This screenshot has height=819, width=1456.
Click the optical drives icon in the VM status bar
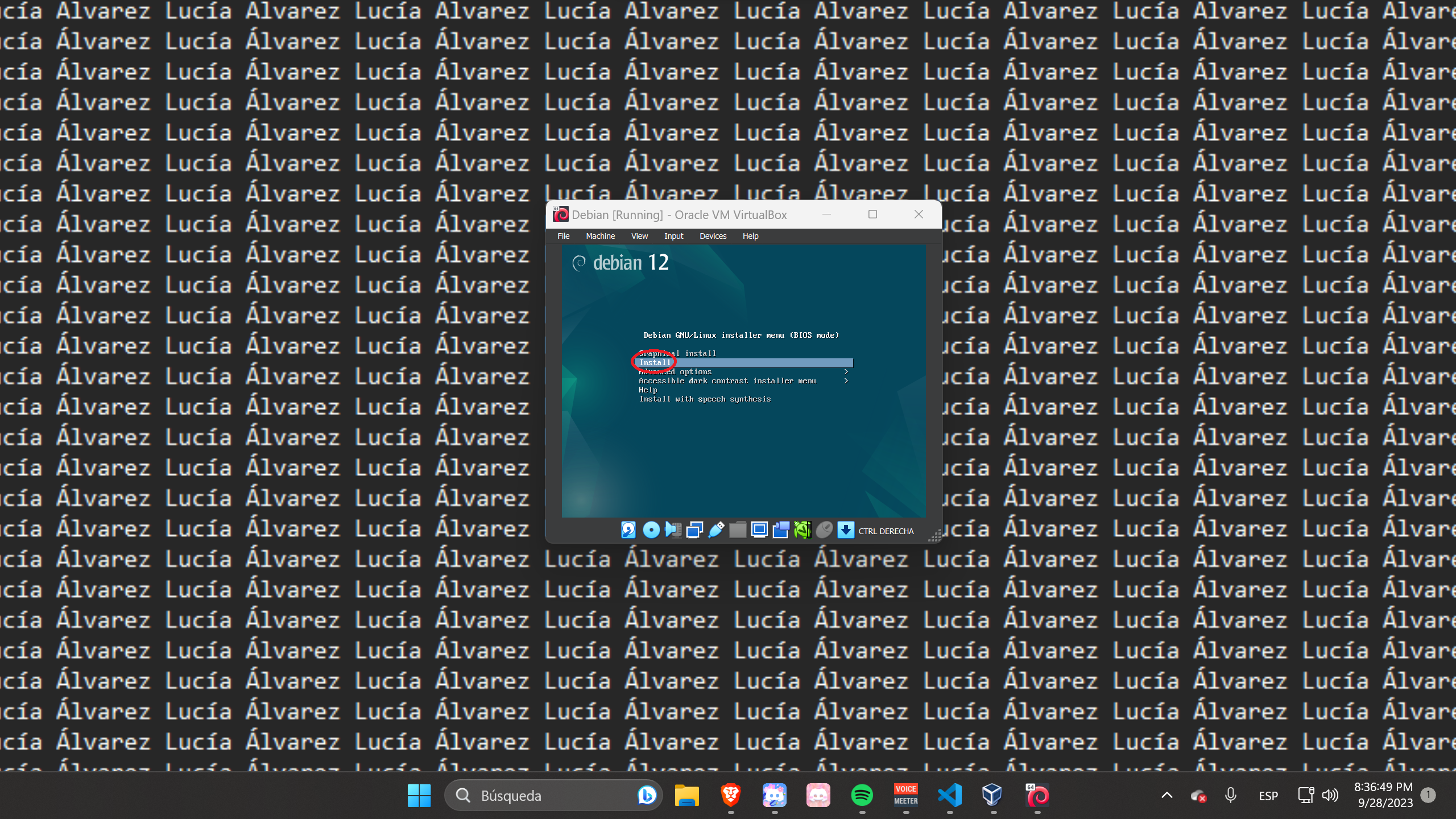pyautogui.click(x=651, y=531)
